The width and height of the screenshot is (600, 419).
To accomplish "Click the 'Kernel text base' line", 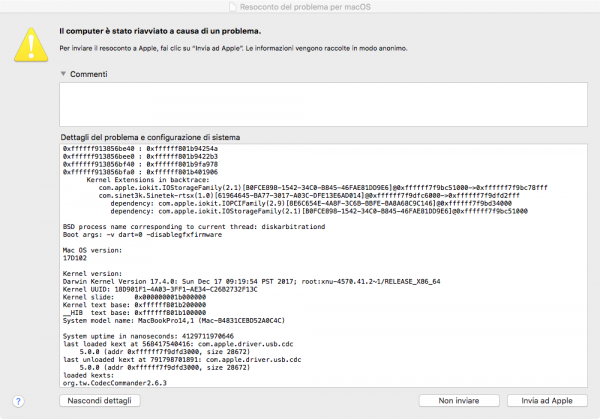I will pos(134,305).
